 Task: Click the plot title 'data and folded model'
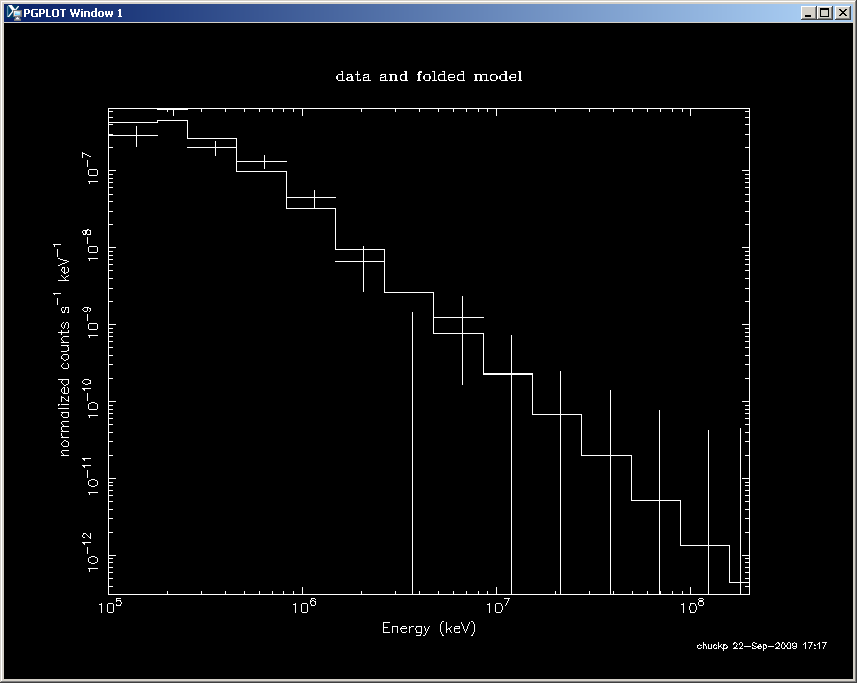pyautogui.click(x=428, y=76)
